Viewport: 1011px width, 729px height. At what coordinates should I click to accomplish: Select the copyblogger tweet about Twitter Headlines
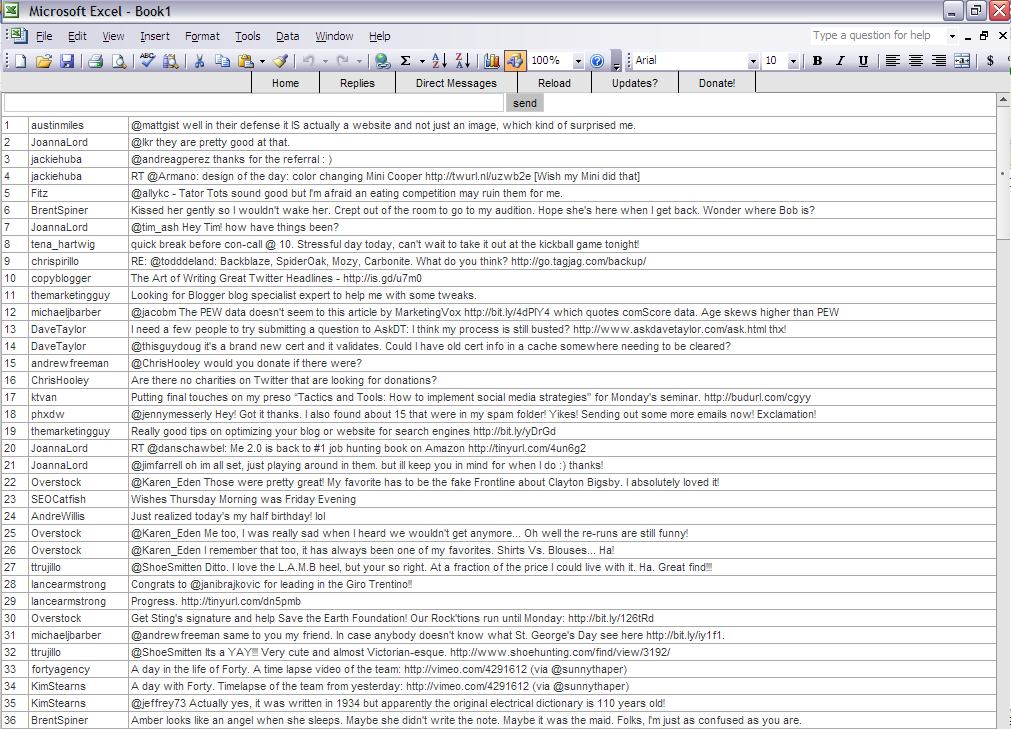pos(562,278)
